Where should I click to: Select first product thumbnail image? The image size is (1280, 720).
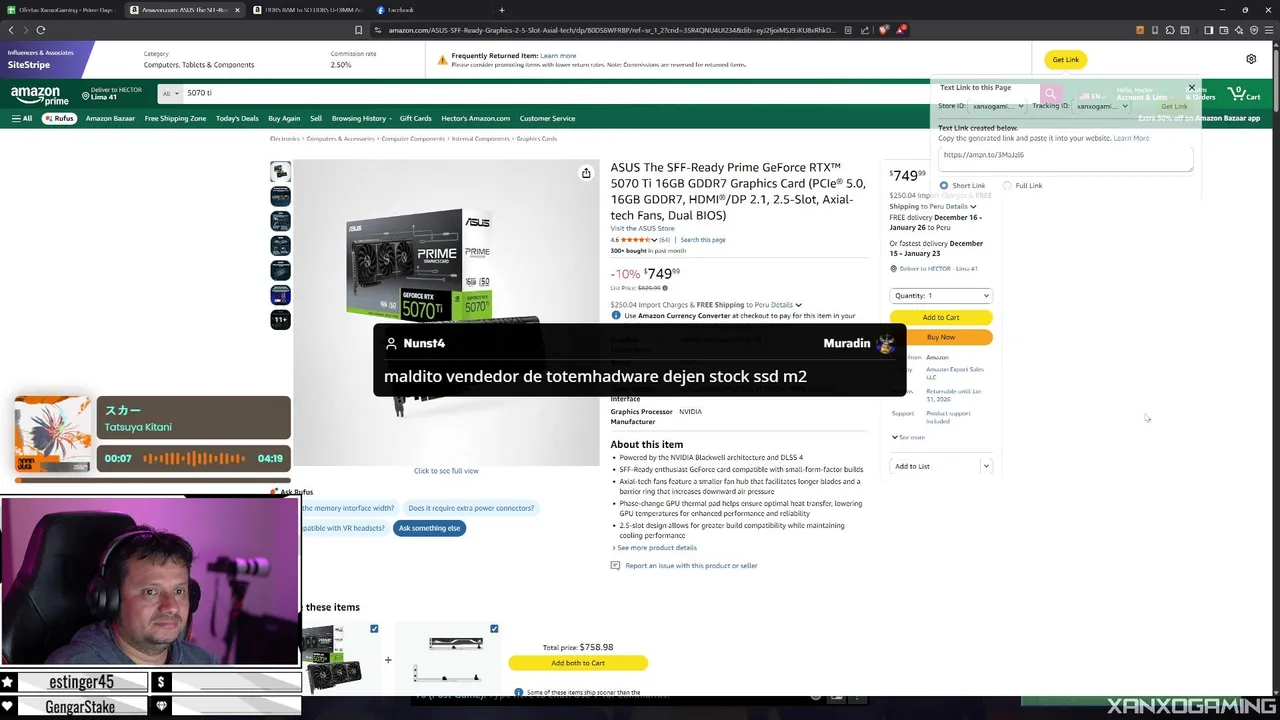pyautogui.click(x=280, y=172)
